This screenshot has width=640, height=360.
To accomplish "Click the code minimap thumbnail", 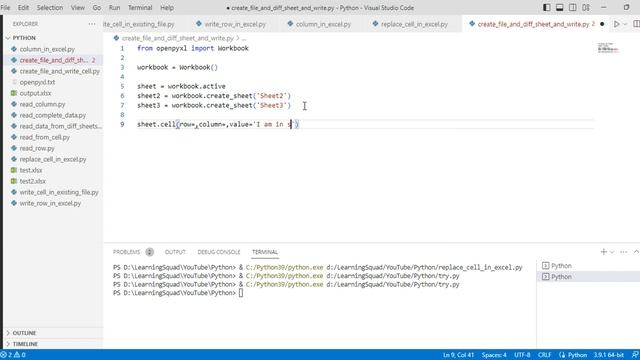I will click(608, 48).
